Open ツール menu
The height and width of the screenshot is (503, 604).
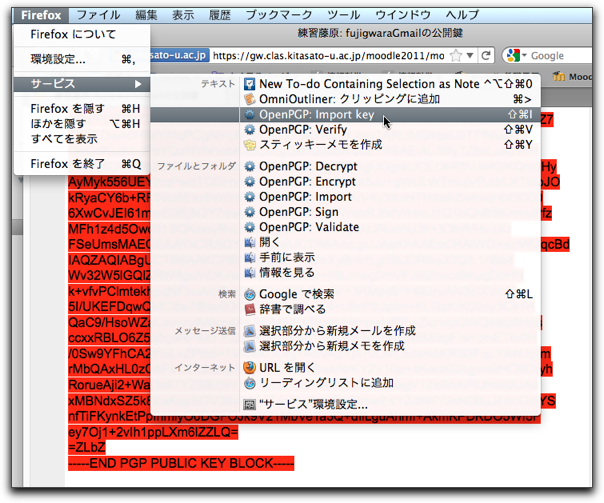[x=344, y=15]
